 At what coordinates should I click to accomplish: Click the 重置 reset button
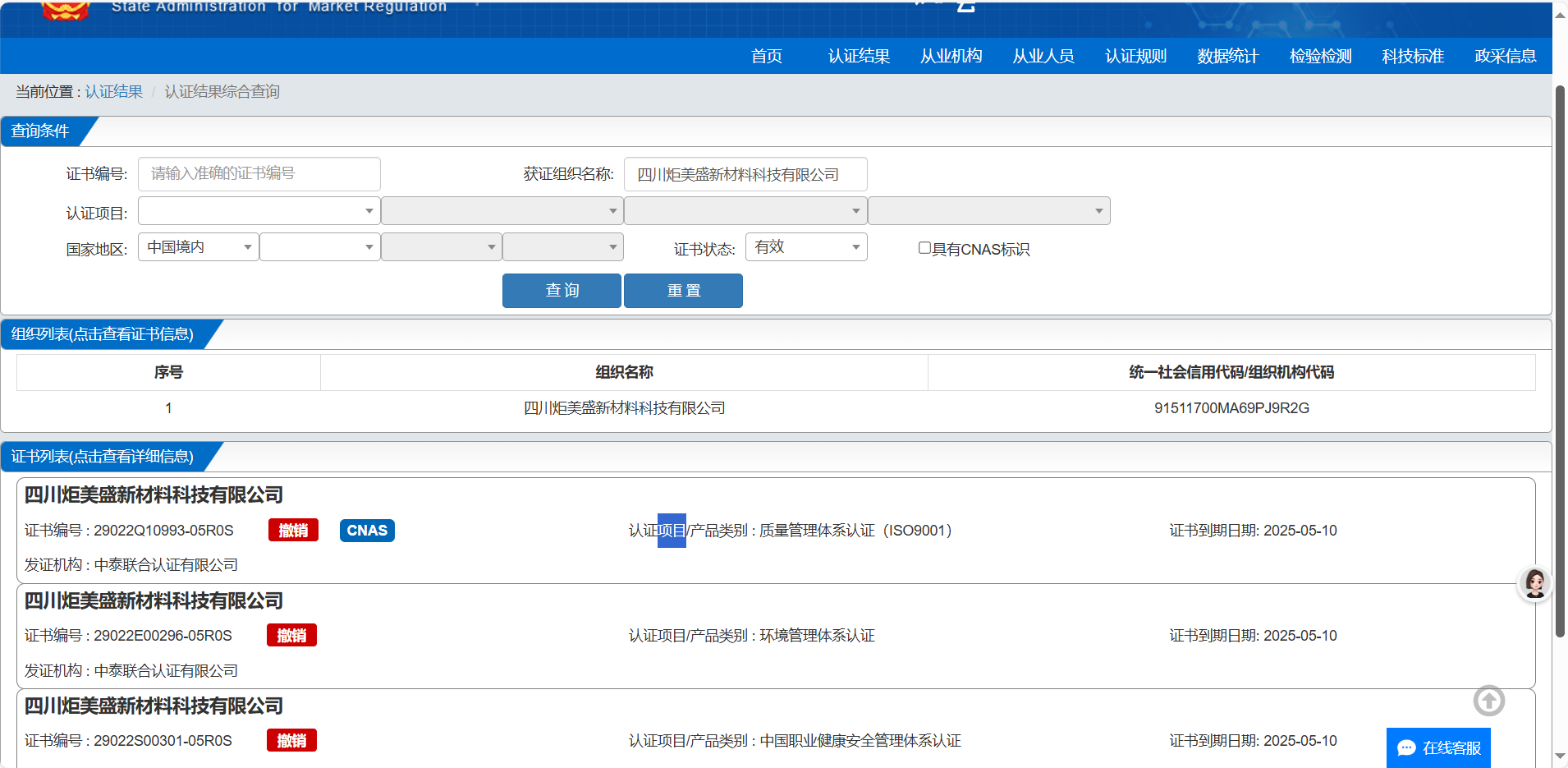[x=683, y=291]
